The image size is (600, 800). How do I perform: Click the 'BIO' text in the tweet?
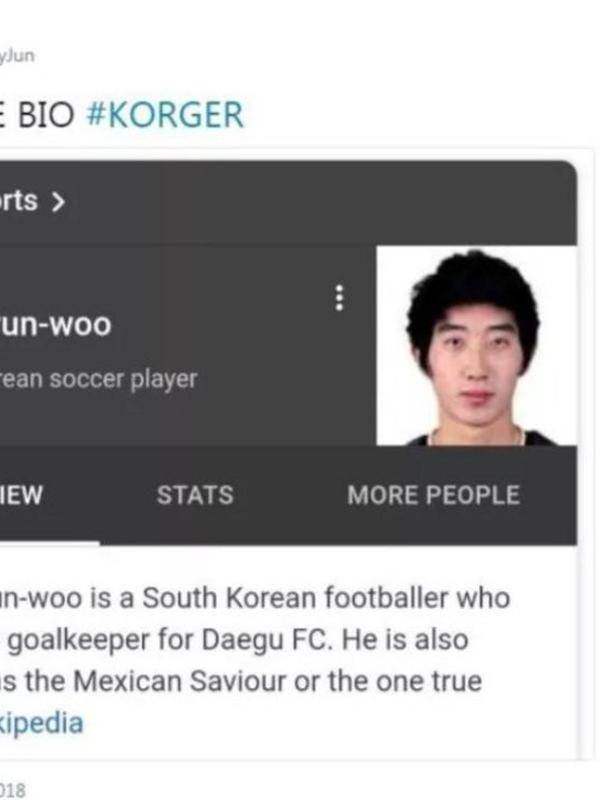click(46, 114)
